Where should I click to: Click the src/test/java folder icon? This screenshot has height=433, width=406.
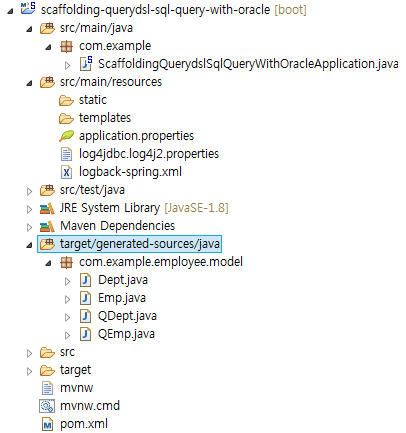(x=47, y=190)
